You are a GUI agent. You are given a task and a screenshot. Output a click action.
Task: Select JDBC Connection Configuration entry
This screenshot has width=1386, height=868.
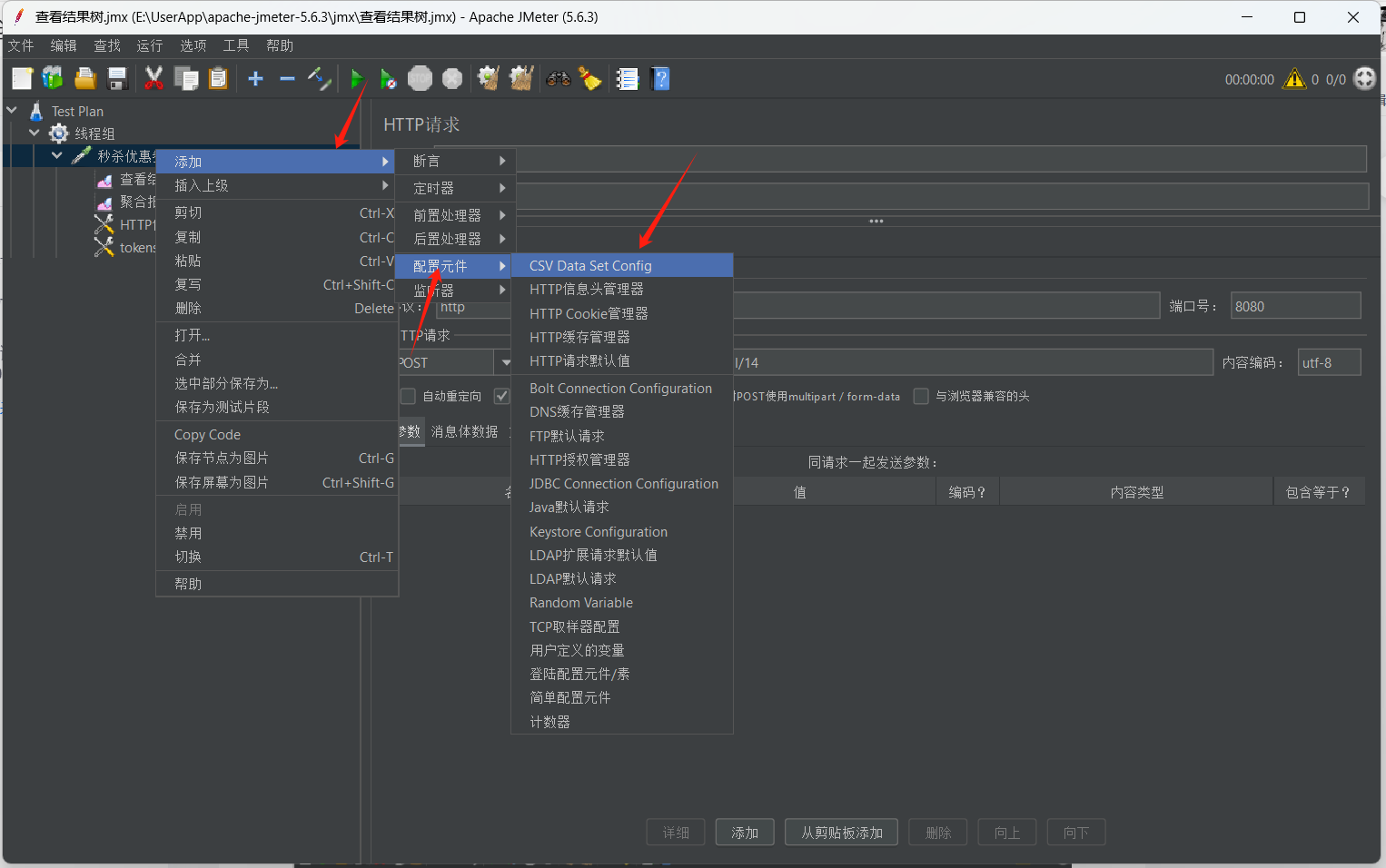pyautogui.click(x=622, y=484)
